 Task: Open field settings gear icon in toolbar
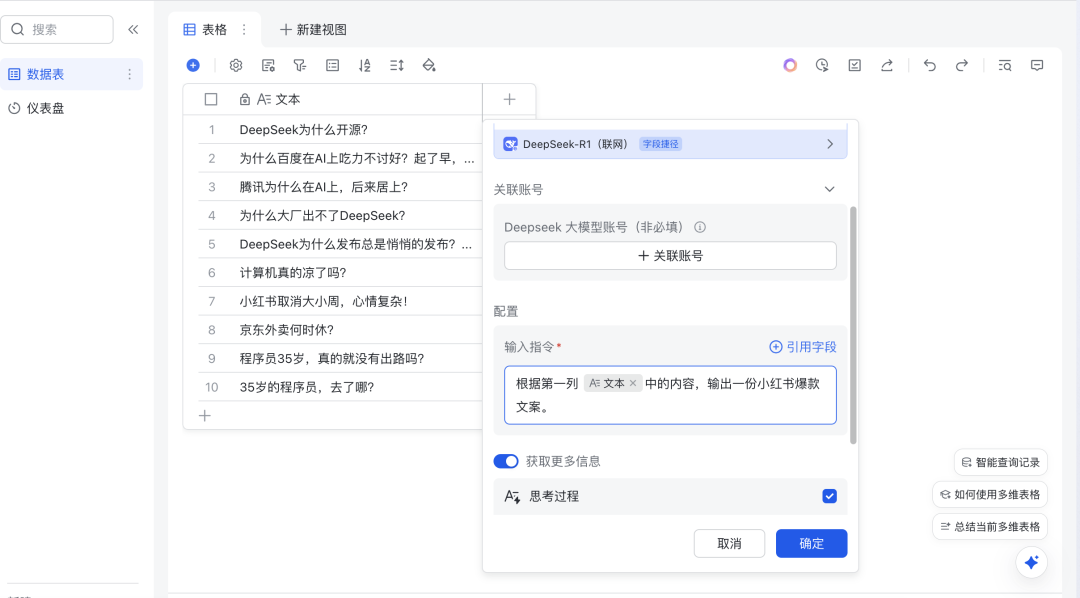click(x=236, y=65)
